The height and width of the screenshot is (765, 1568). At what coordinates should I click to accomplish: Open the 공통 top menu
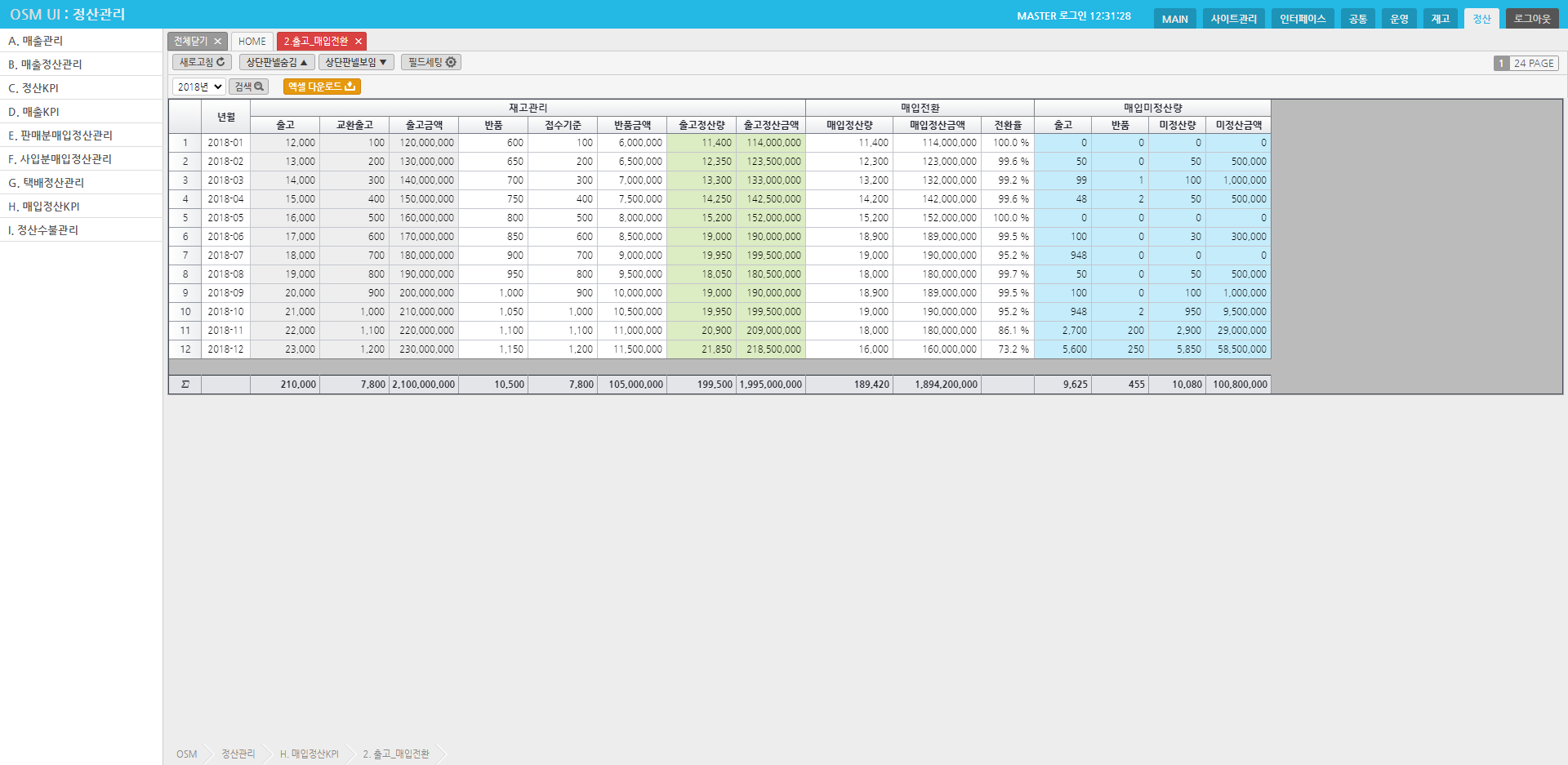(1358, 19)
